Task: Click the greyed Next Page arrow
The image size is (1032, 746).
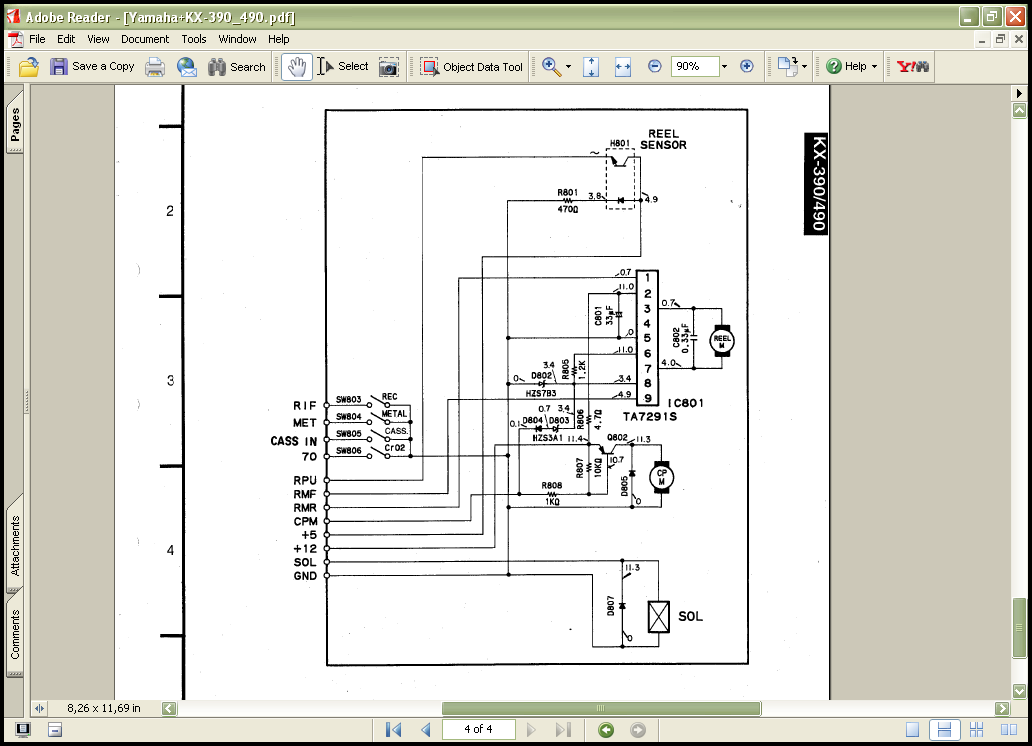Action: (x=531, y=730)
